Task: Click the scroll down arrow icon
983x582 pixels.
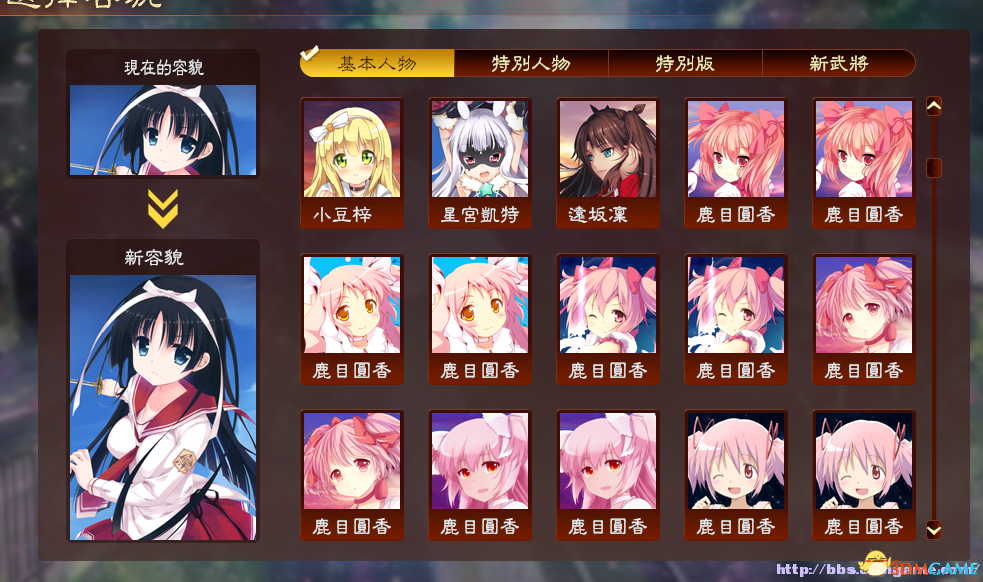Action: click(933, 530)
